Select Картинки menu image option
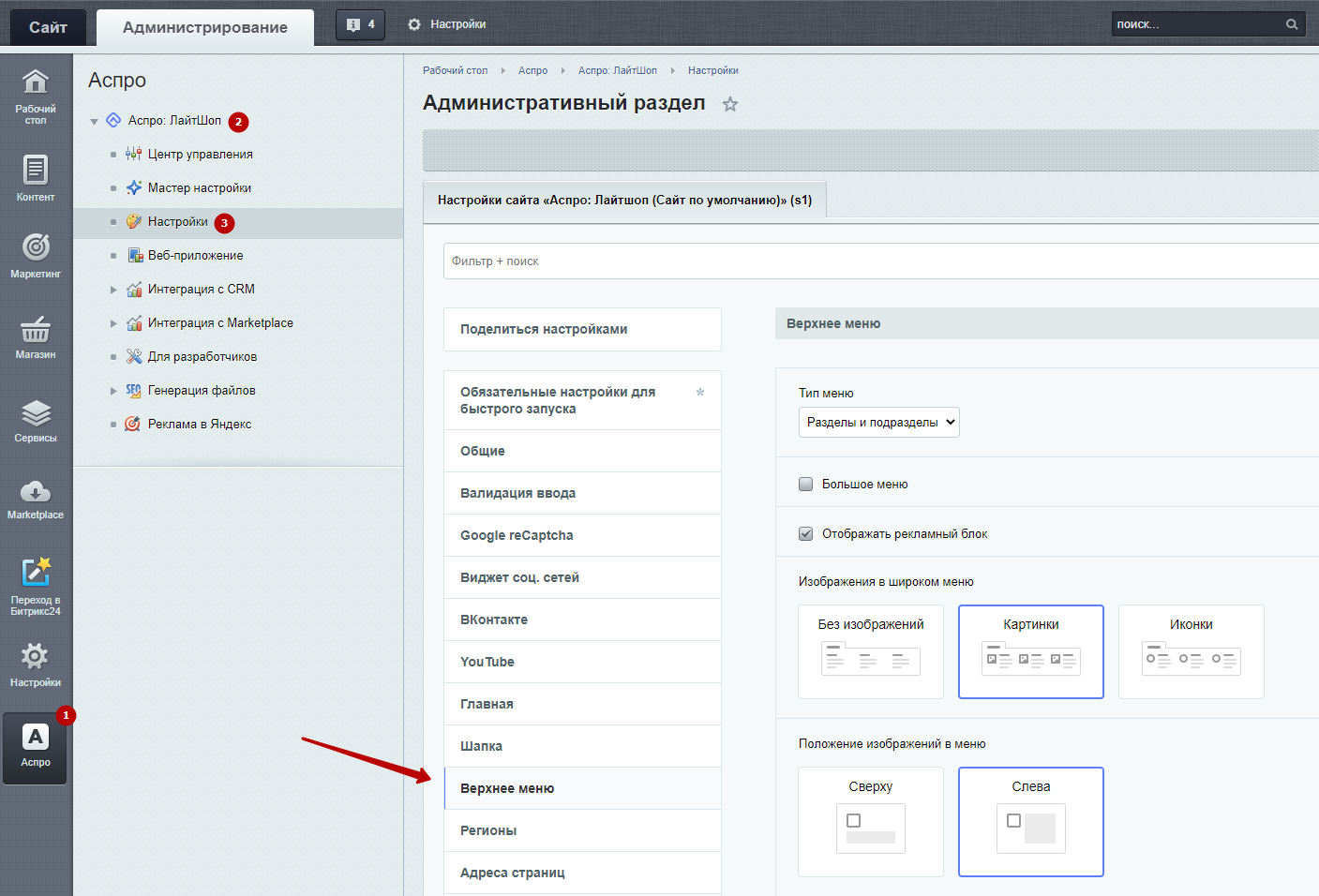 1031,651
